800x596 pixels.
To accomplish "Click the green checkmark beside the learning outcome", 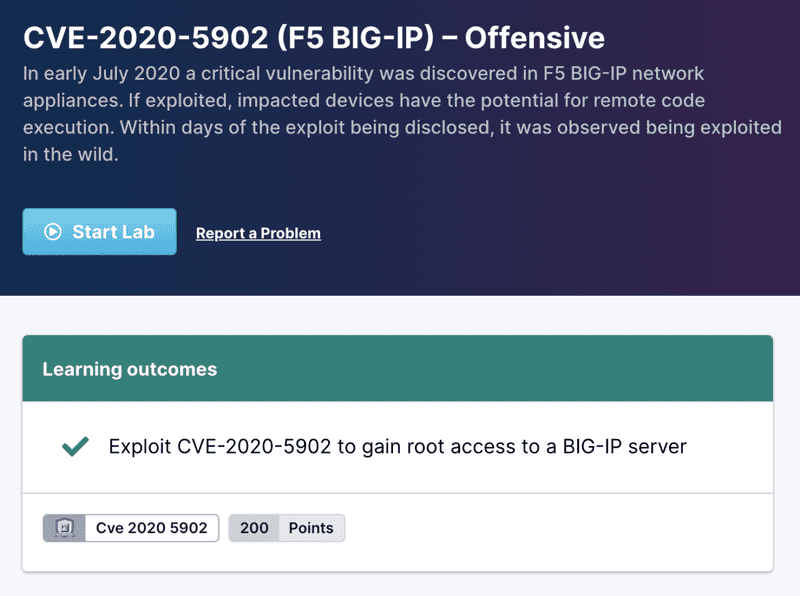I will pos(75,447).
